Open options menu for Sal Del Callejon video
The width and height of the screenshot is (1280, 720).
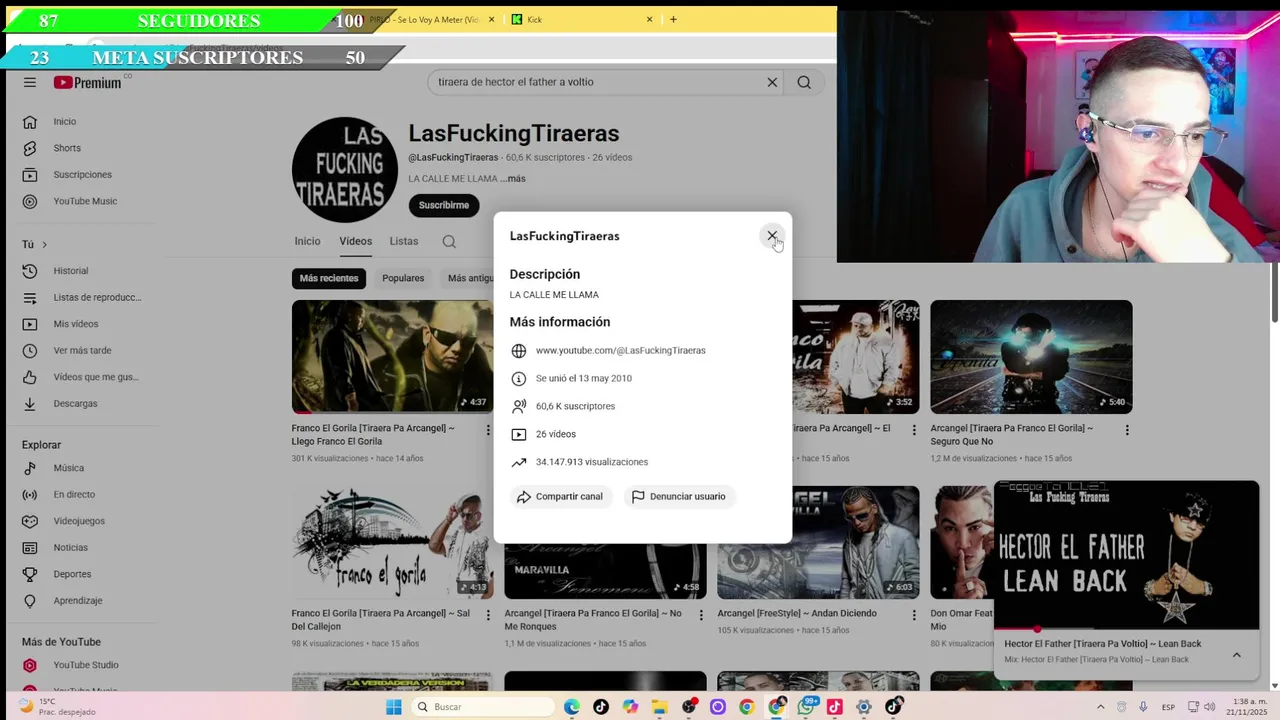click(x=488, y=615)
